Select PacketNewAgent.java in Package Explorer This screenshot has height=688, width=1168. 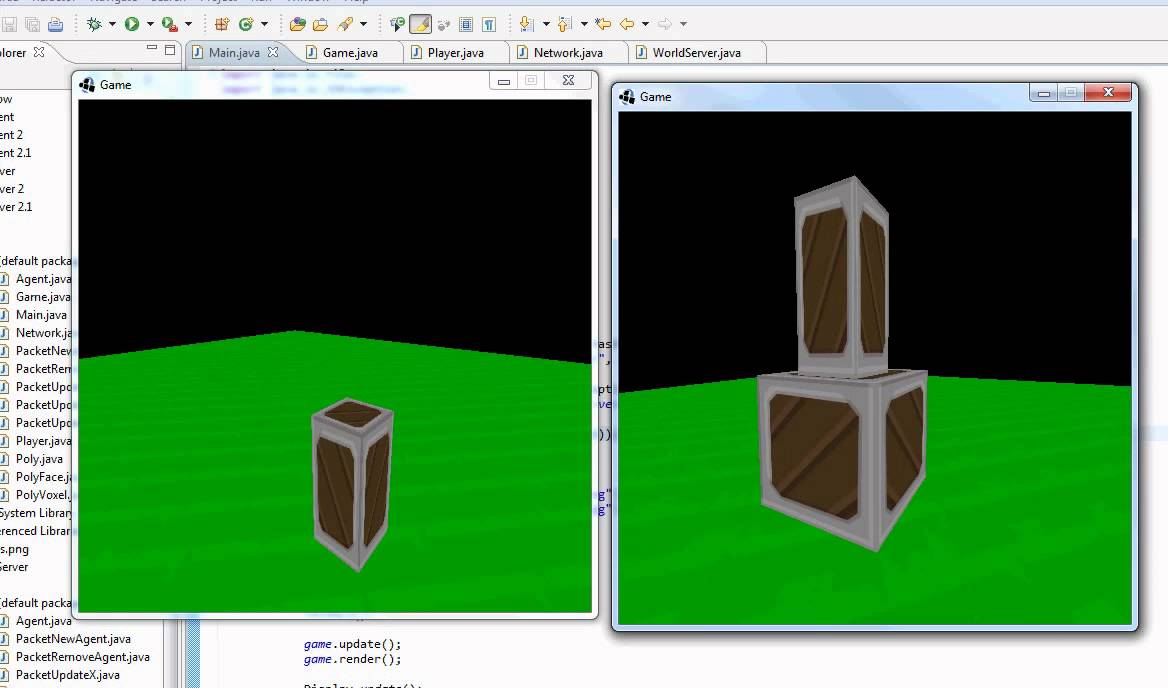(73, 639)
